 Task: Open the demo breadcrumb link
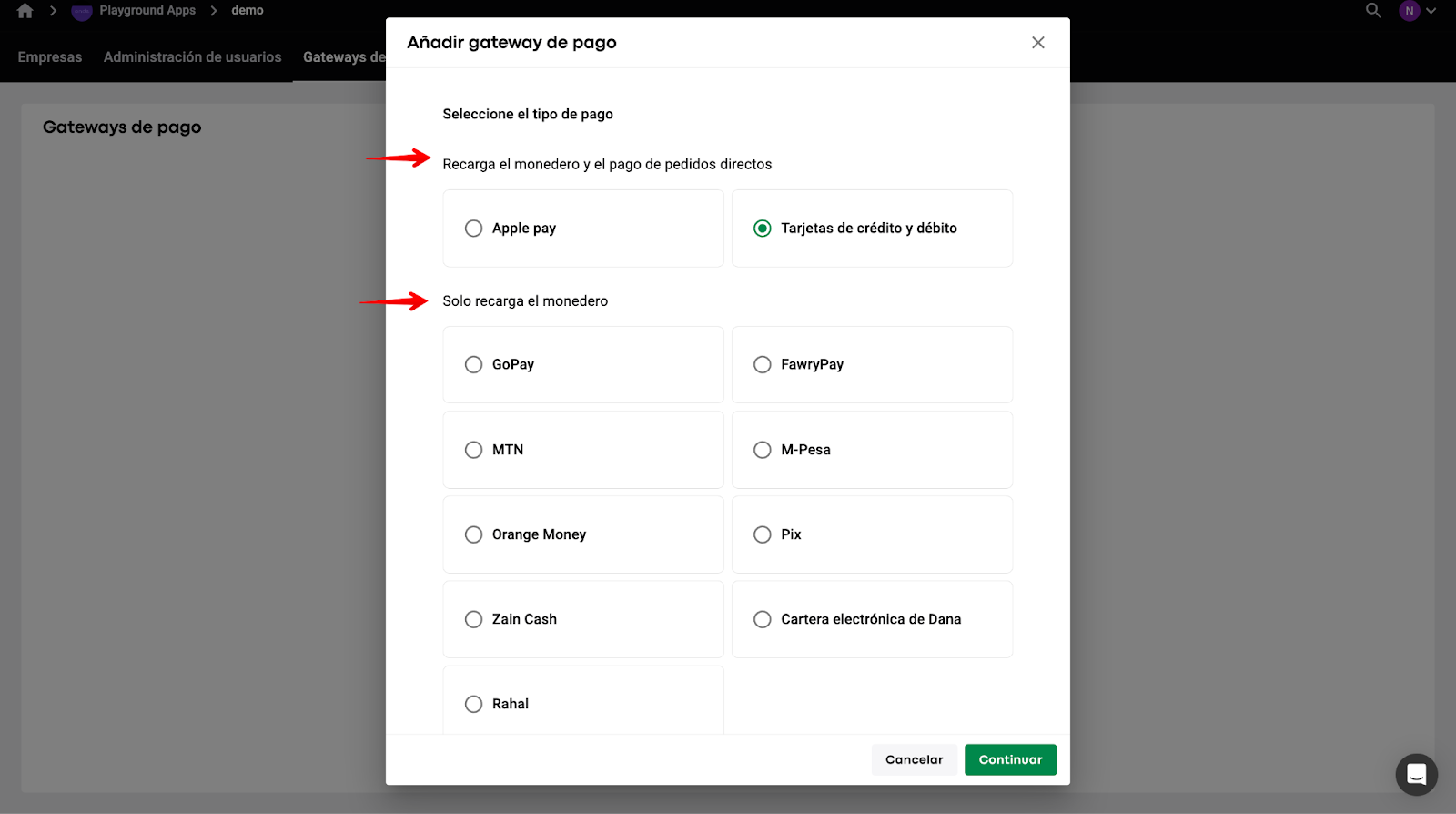pyautogui.click(x=247, y=11)
